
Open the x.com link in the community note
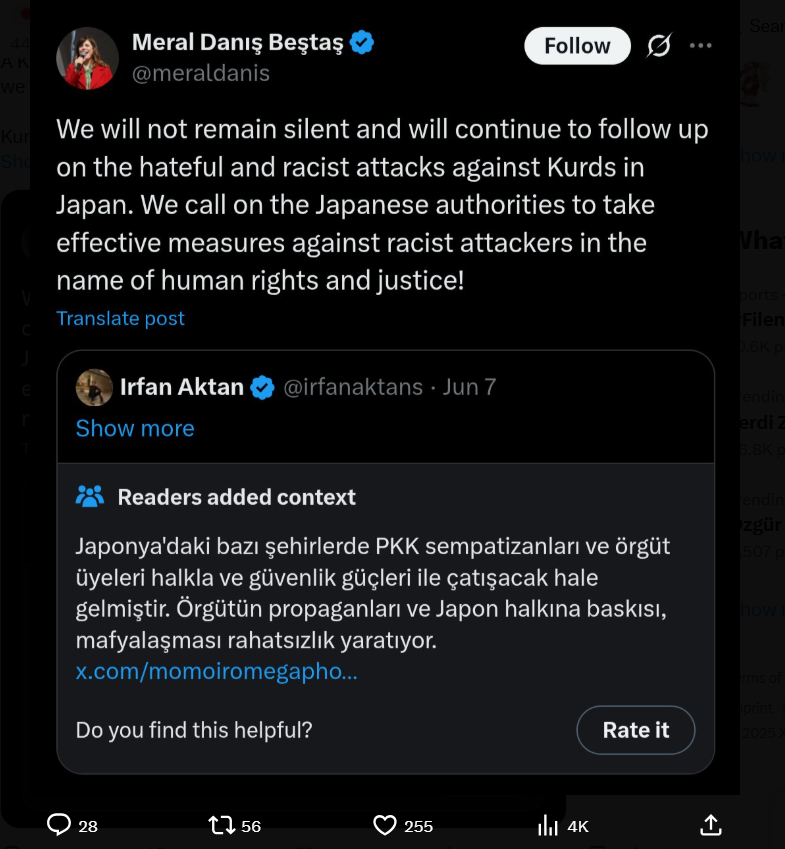(x=216, y=673)
